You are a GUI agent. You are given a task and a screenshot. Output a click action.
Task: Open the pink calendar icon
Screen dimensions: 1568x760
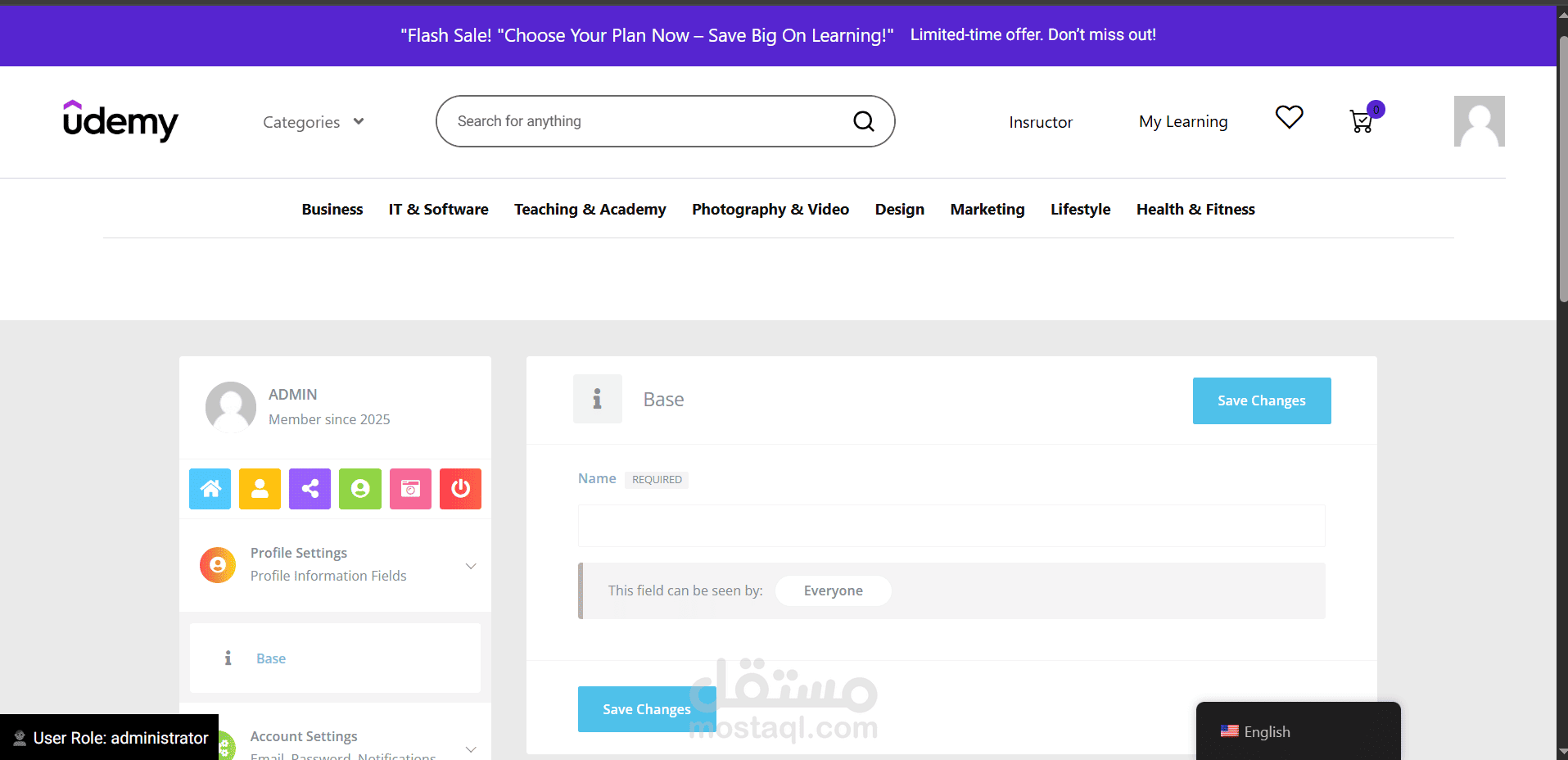coord(410,489)
